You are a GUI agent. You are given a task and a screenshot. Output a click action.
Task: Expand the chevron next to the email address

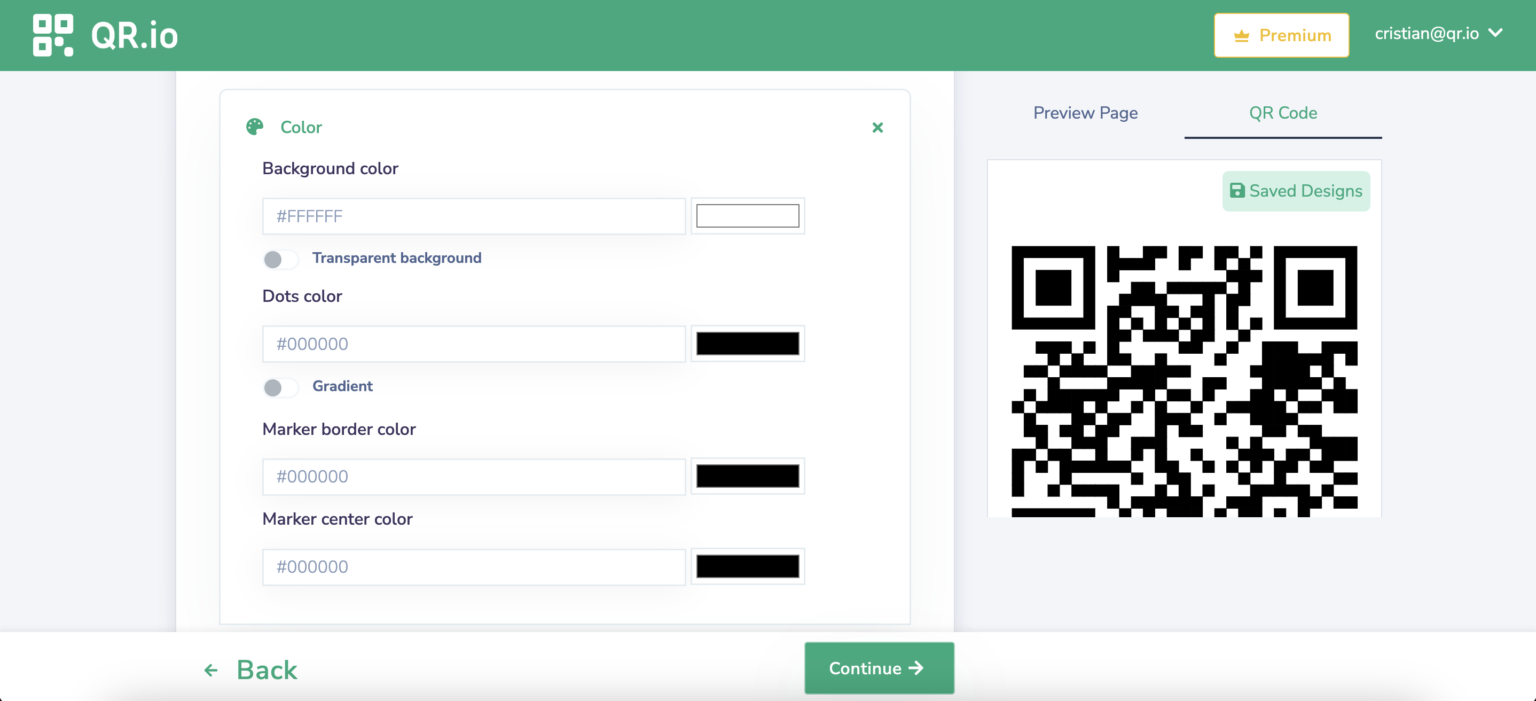tap(1496, 33)
